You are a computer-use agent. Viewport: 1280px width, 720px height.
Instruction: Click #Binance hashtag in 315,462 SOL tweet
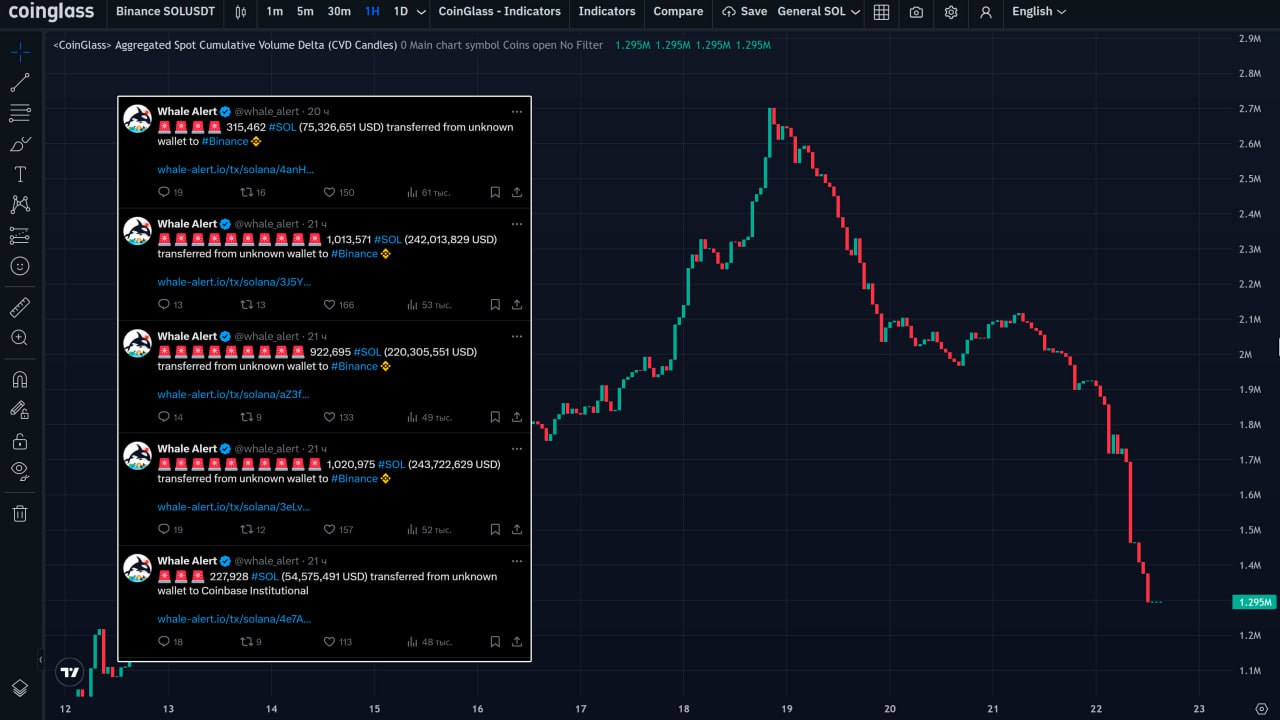click(224, 141)
